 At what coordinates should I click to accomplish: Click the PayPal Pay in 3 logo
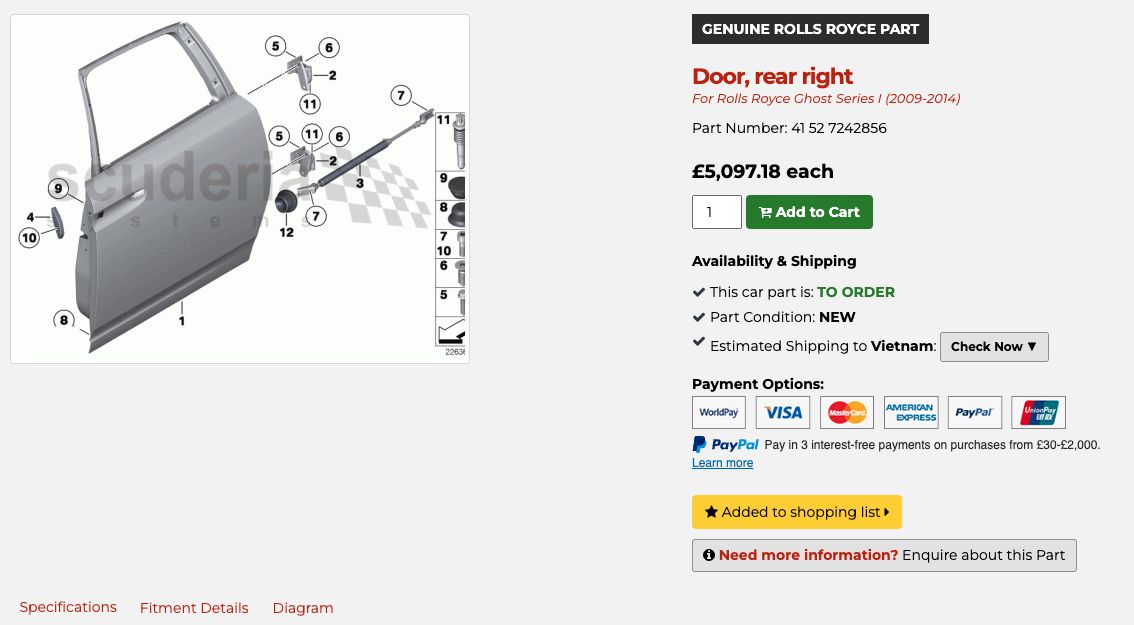pos(725,445)
